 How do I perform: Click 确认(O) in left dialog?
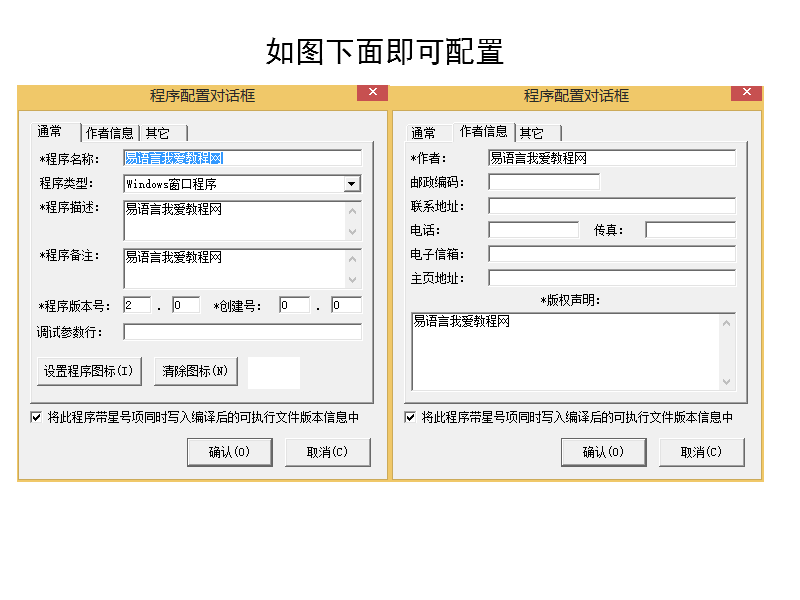pos(230,452)
